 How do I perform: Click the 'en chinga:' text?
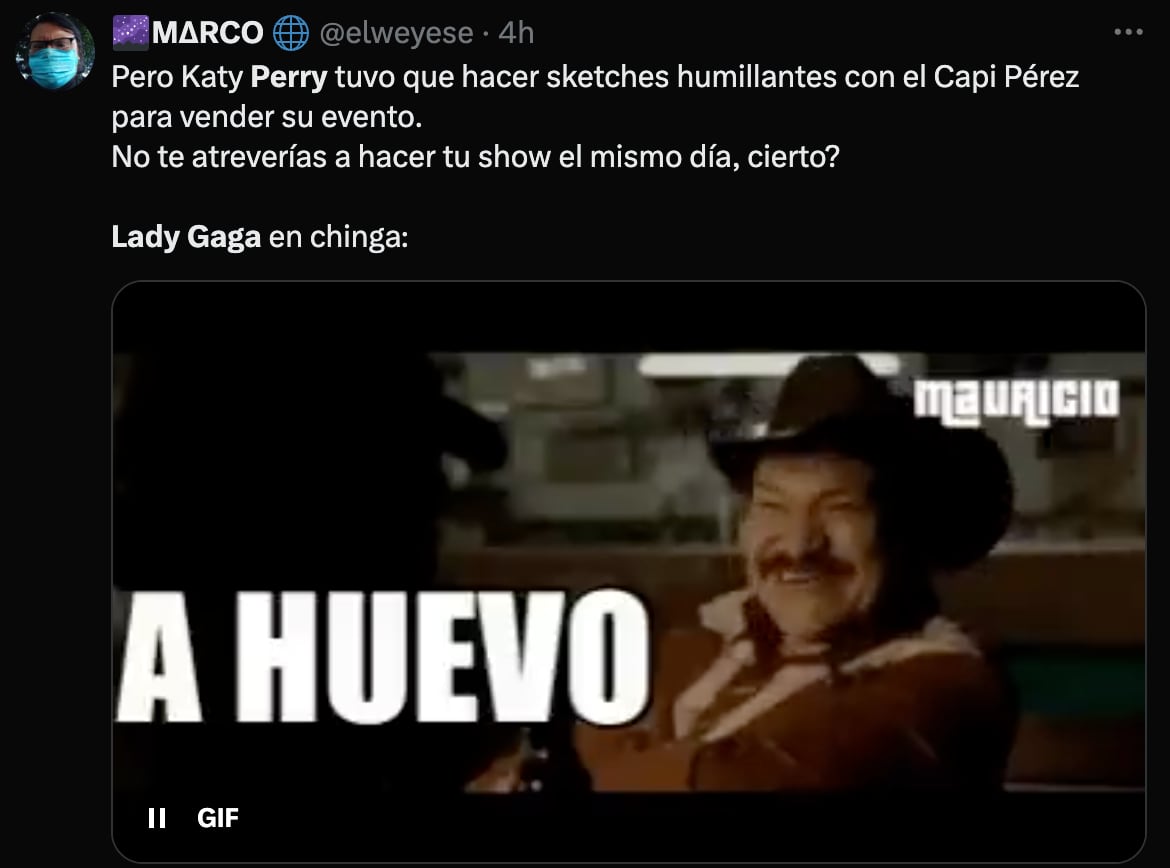tap(339, 237)
